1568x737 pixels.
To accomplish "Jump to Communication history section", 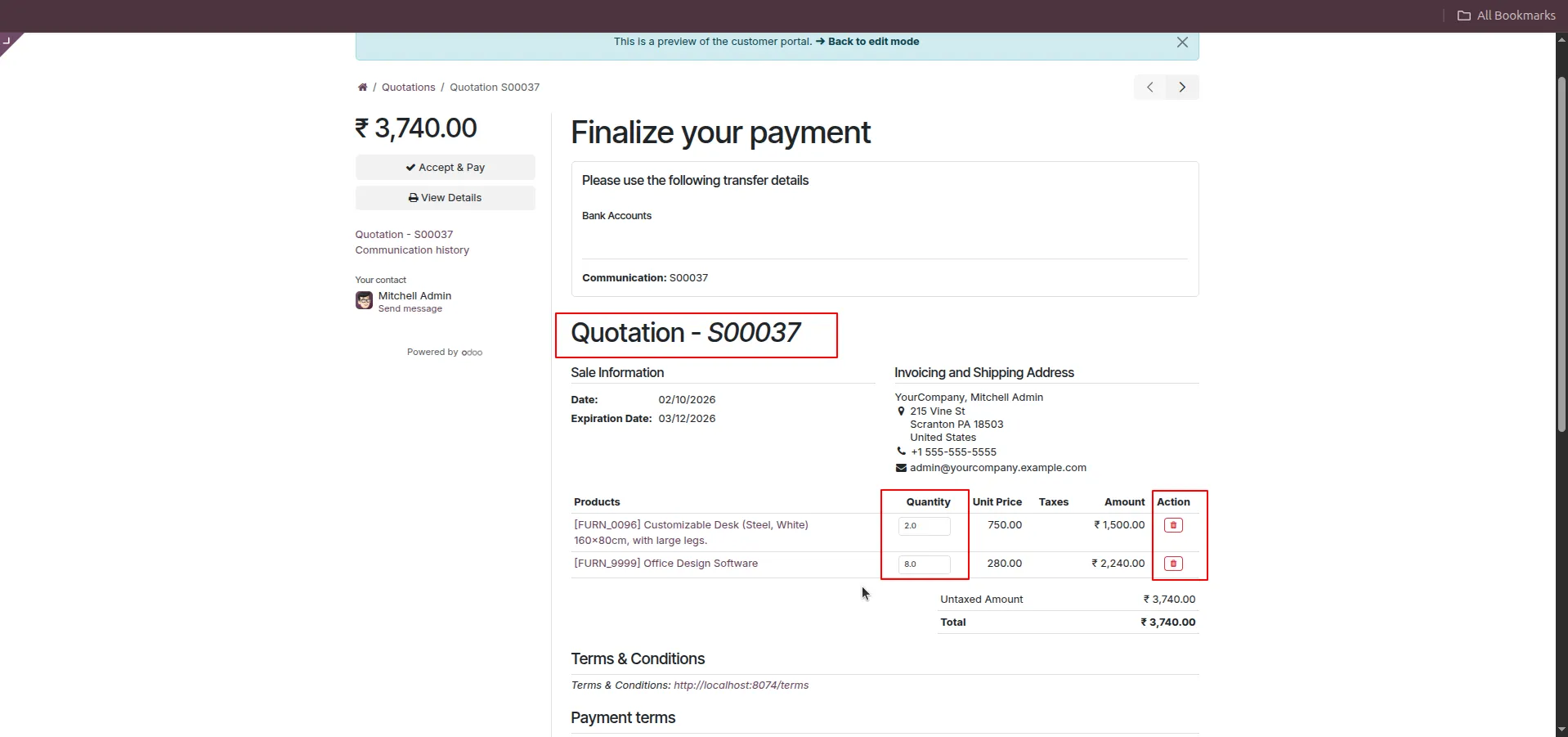I will coord(412,250).
